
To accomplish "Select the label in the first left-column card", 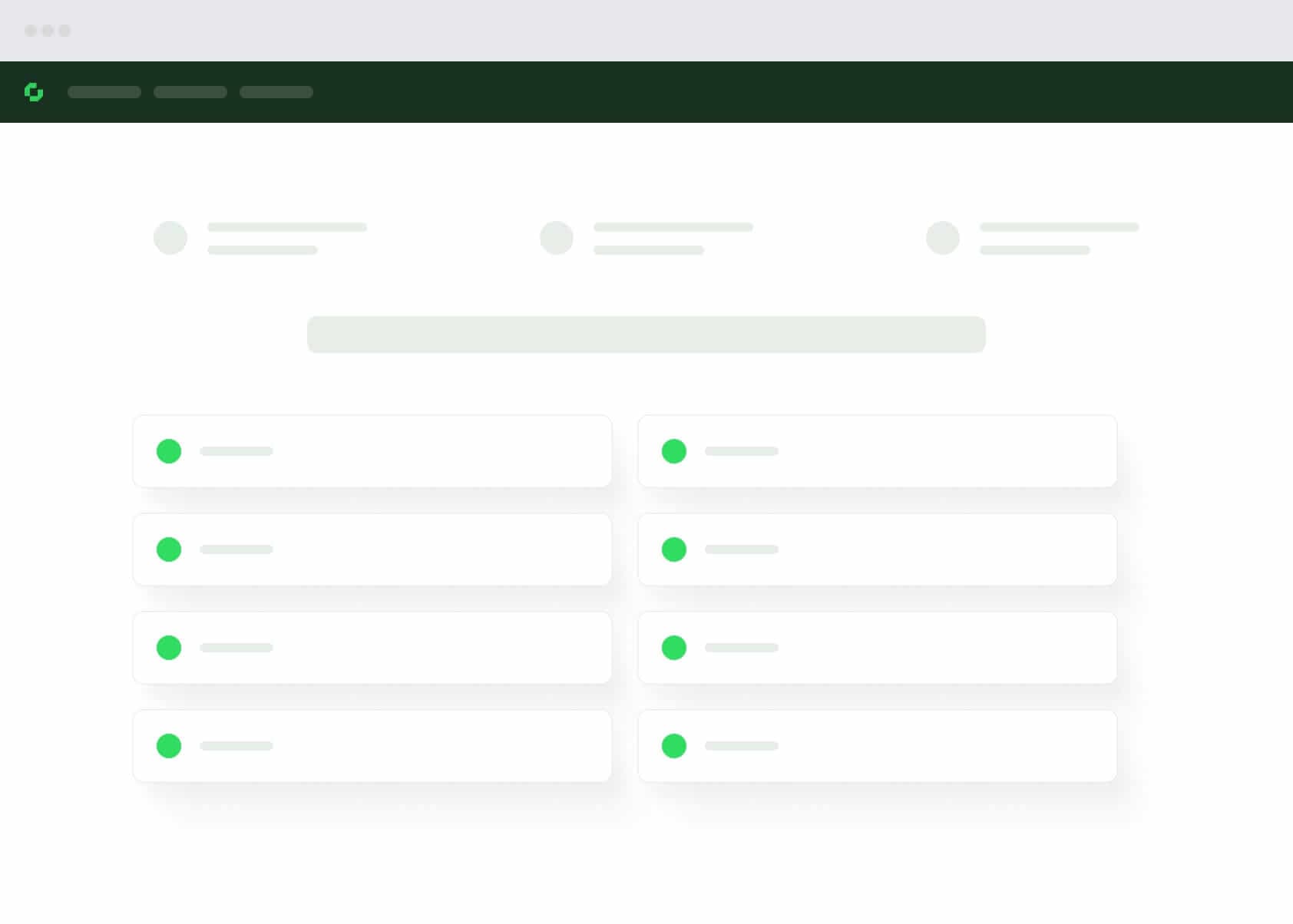I will pos(236,451).
